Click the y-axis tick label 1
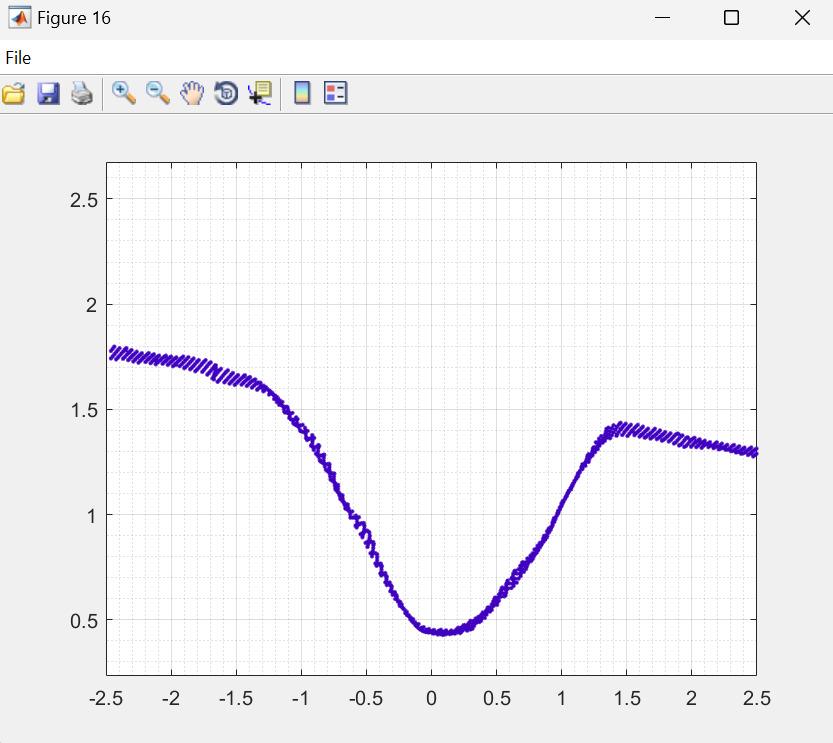The image size is (833, 743). 92,516
